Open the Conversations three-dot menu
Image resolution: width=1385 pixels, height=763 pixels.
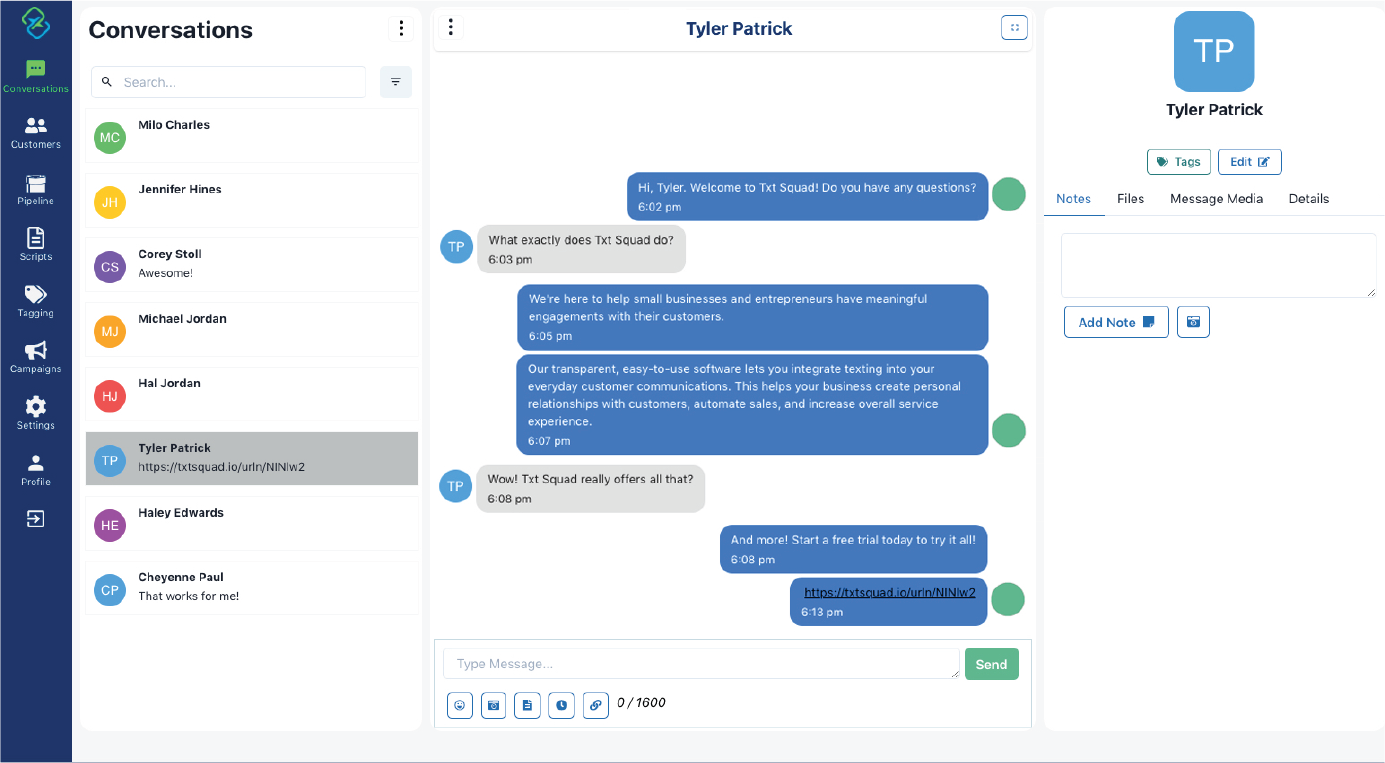tap(401, 28)
